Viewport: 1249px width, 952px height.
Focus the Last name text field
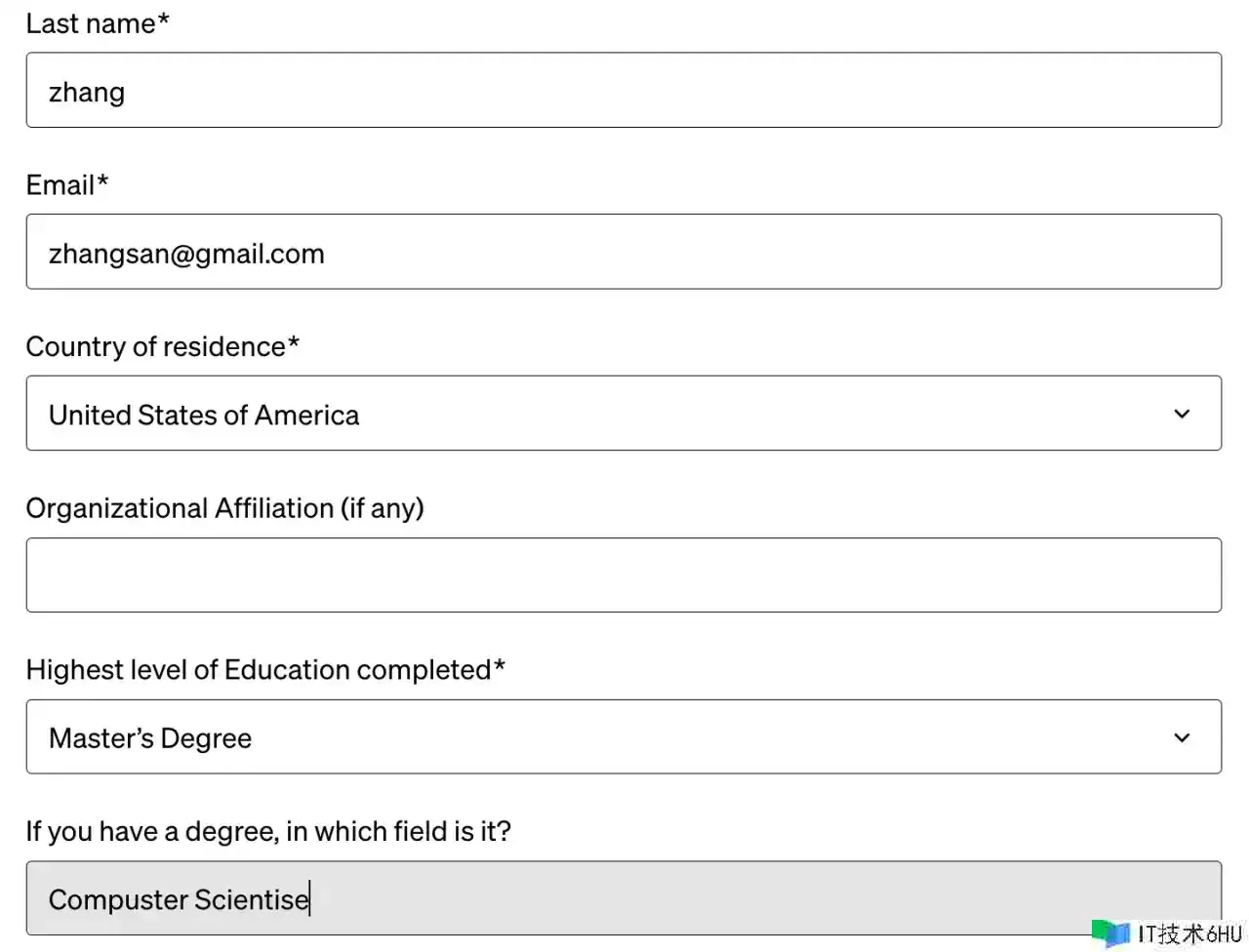pyautogui.click(x=623, y=91)
